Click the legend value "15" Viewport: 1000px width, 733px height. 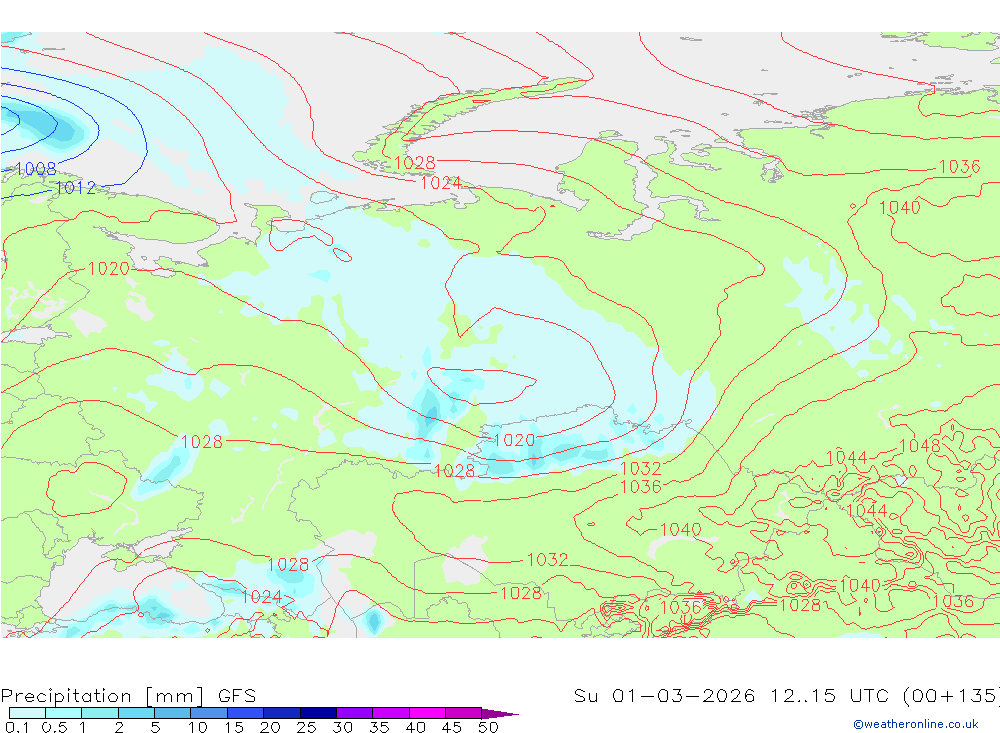pos(234,727)
